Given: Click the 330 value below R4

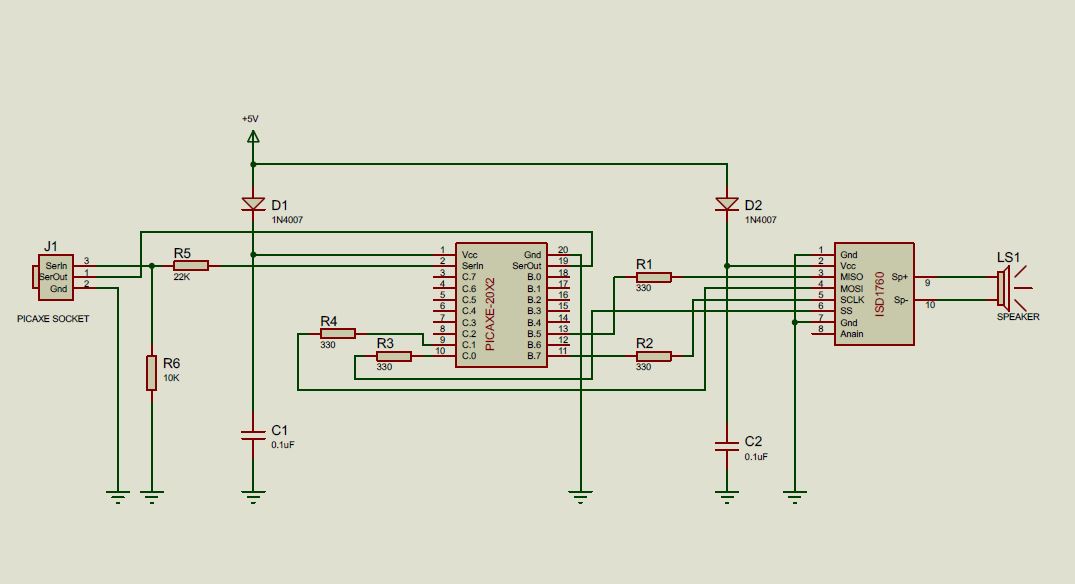Looking at the screenshot, I should pyautogui.click(x=328, y=345).
